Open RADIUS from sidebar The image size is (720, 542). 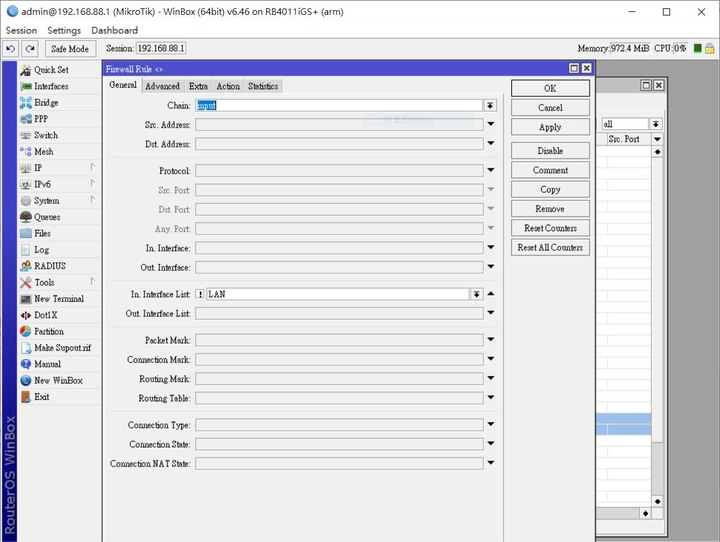click(x=50, y=266)
